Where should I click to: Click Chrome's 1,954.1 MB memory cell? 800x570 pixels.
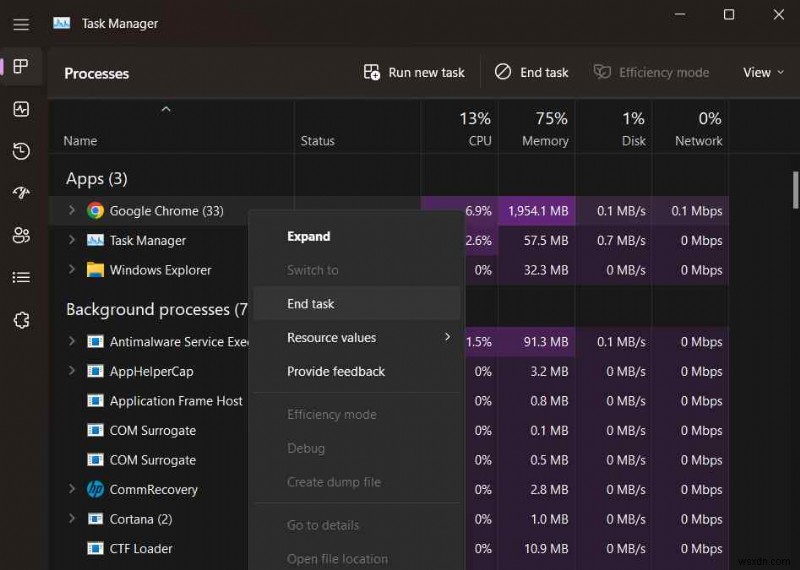(537, 211)
